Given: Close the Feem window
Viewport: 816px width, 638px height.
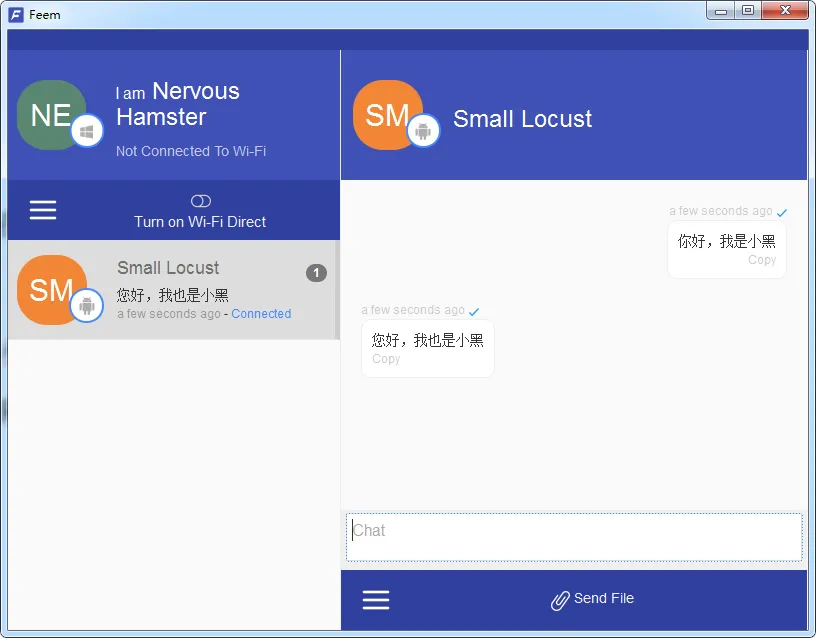Looking at the screenshot, I should click(785, 10).
